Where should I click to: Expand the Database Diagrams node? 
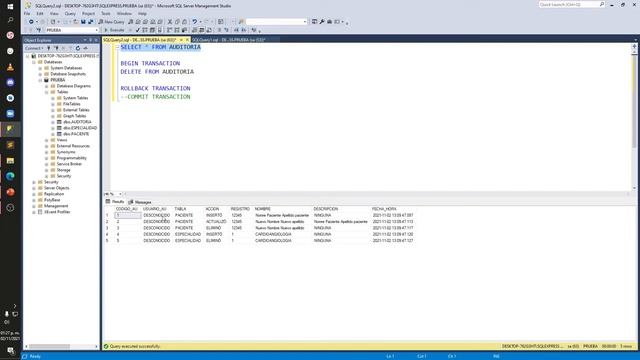(47, 86)
